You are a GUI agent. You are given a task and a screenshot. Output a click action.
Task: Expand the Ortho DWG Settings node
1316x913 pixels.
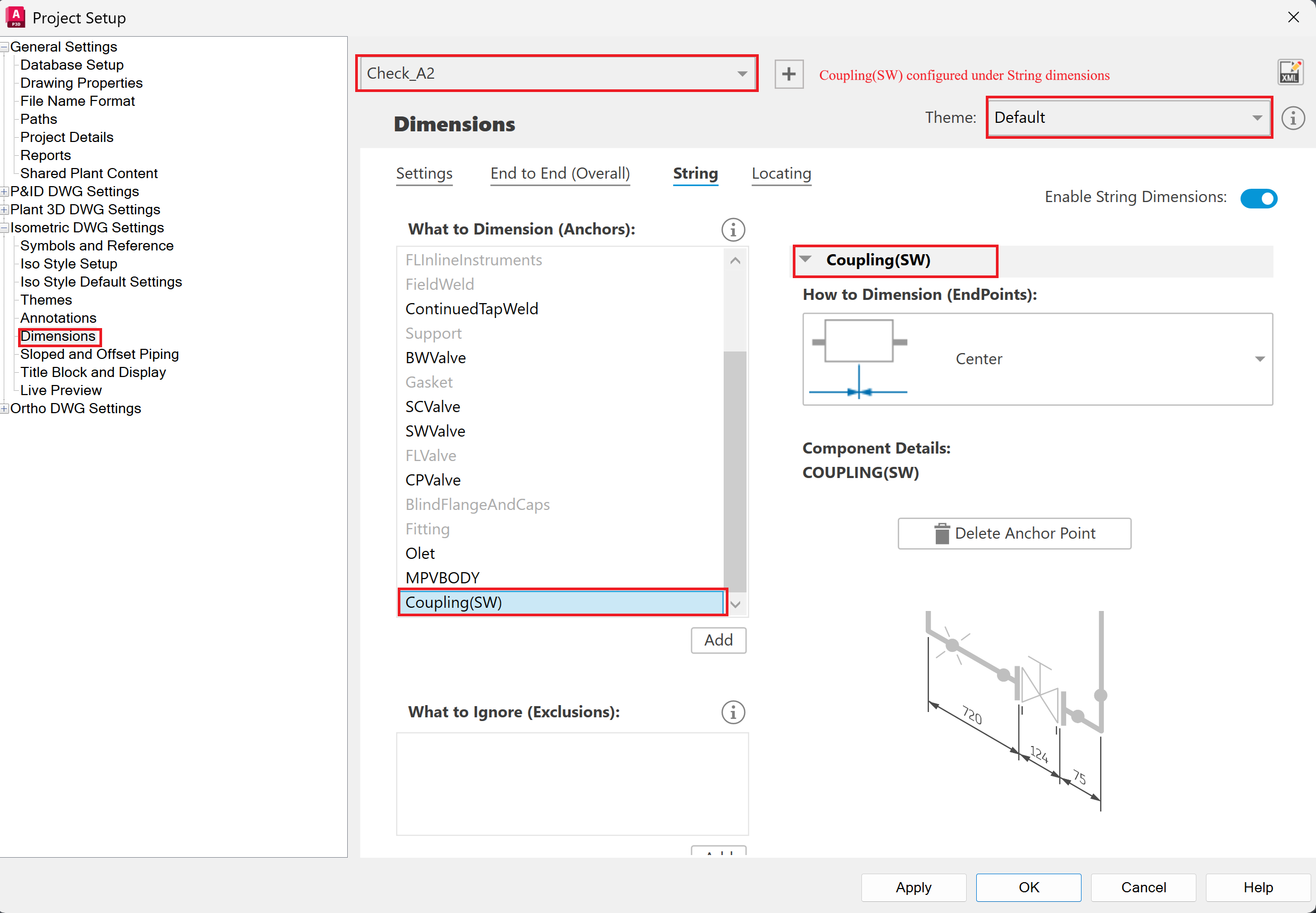5,408
